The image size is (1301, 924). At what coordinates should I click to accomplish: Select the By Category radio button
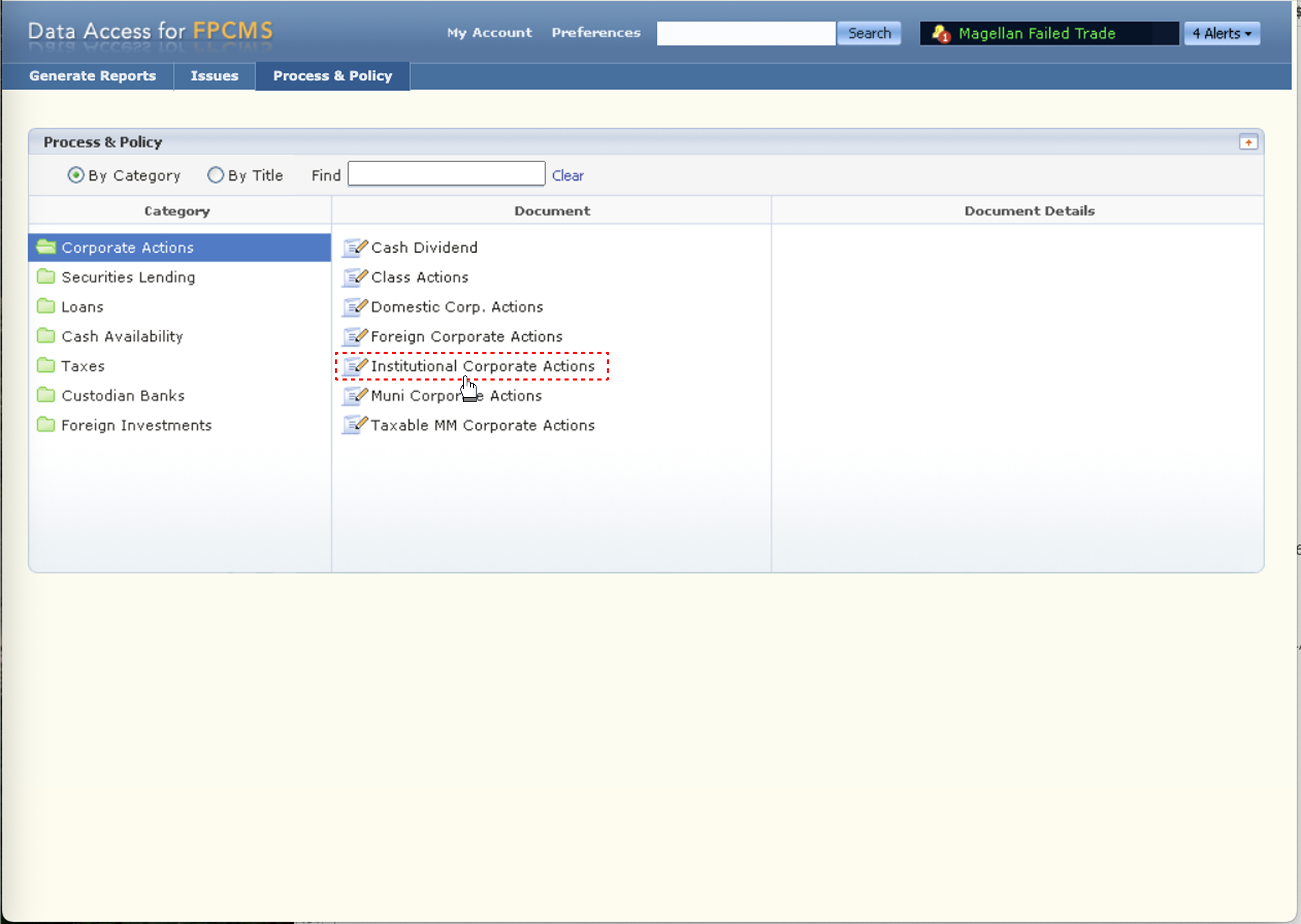tap(76, 175)
